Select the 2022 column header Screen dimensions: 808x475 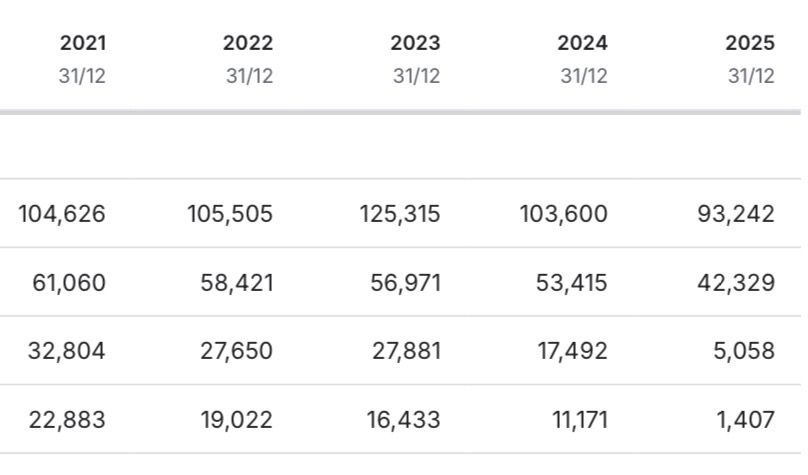[x=248, y=44]
